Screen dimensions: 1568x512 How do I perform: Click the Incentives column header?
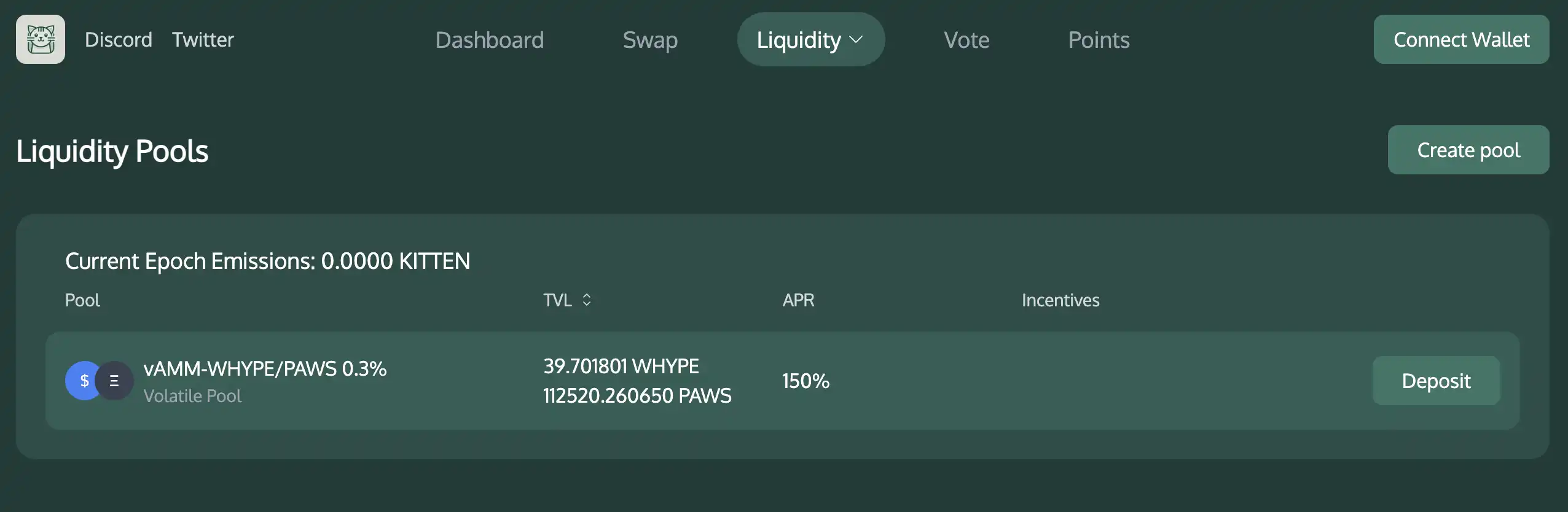[1060, 300]
